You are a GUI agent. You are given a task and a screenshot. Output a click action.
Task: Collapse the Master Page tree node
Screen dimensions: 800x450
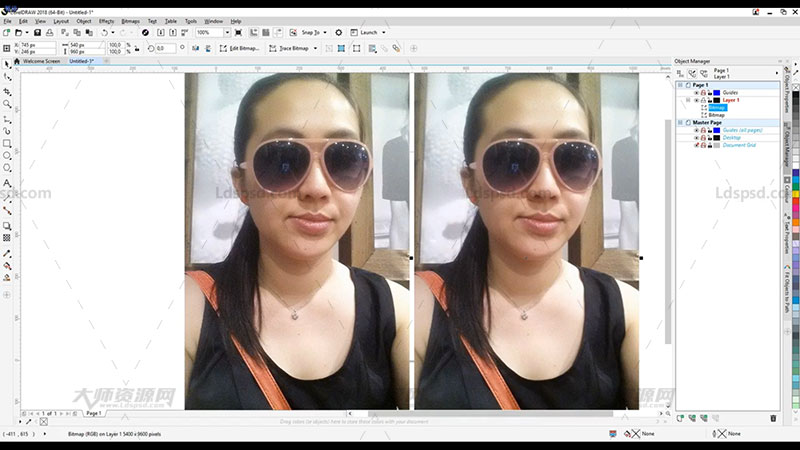tap(680, 123)
